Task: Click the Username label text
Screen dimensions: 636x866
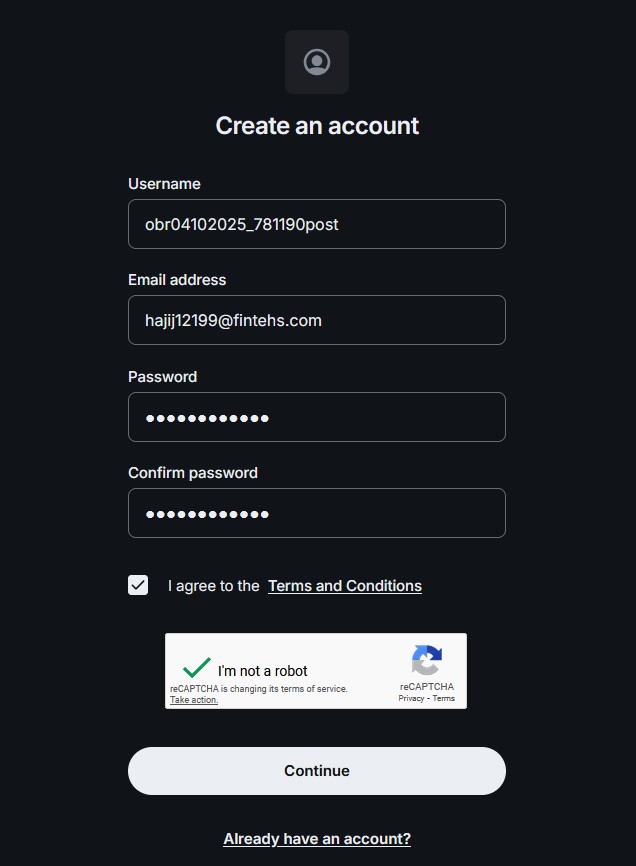Action: tap(164, 184)
